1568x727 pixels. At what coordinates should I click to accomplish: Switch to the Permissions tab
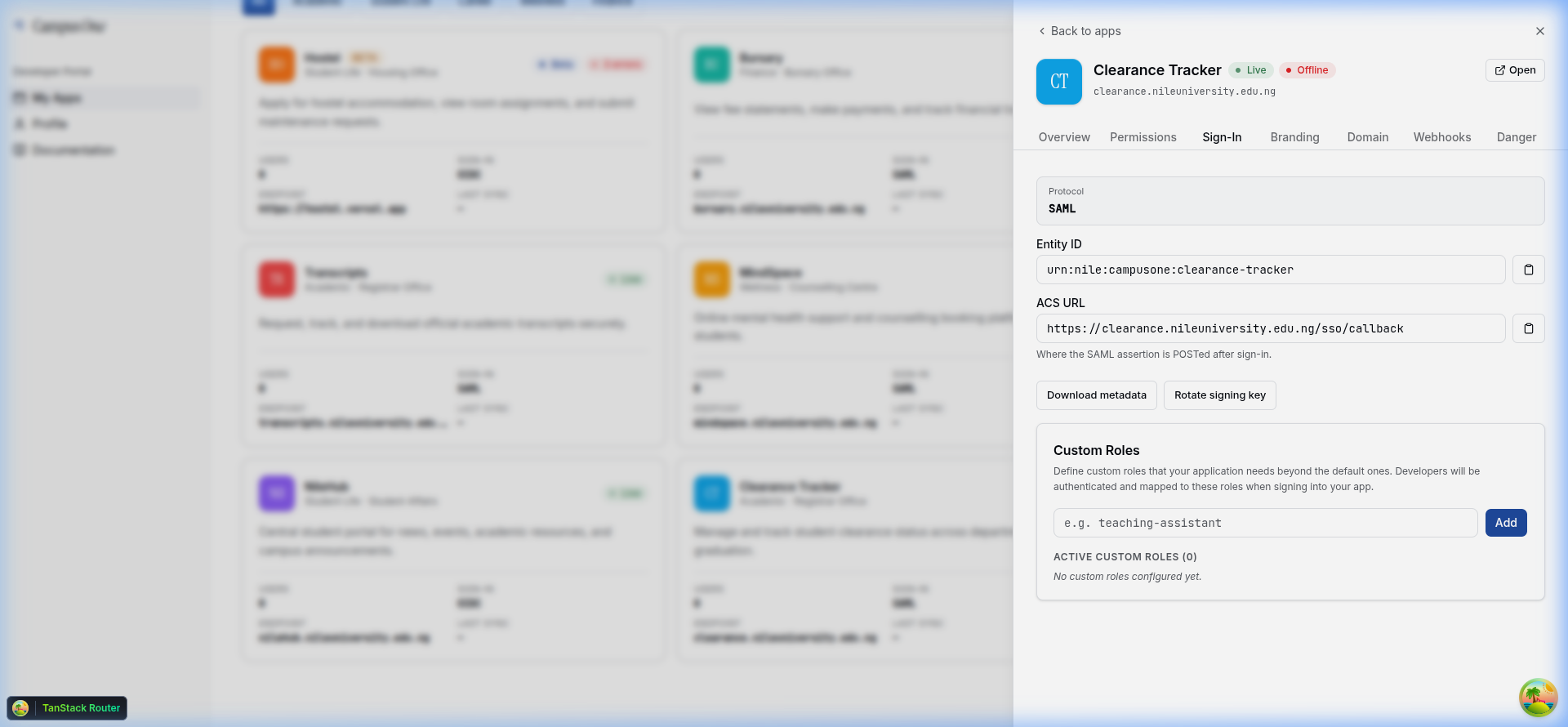pos(1143,137)
